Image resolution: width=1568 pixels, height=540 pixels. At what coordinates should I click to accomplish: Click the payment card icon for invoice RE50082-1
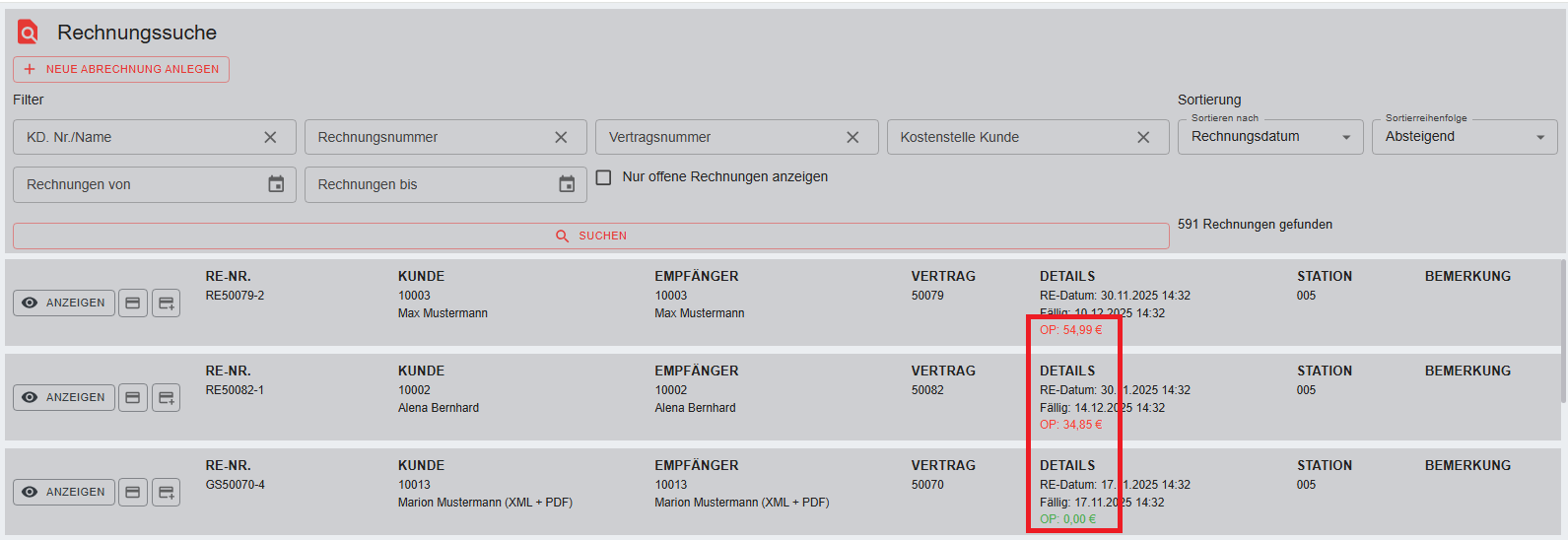coord(133,397)
